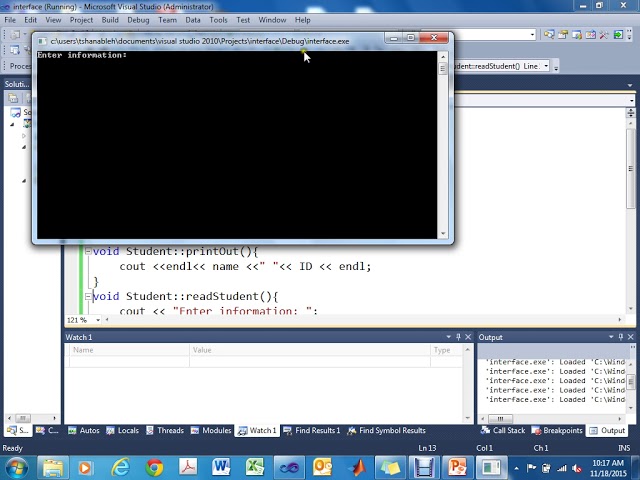Switch to the Find Results 1 tab
The image size is (640, 480).
(x=311, y=430)
